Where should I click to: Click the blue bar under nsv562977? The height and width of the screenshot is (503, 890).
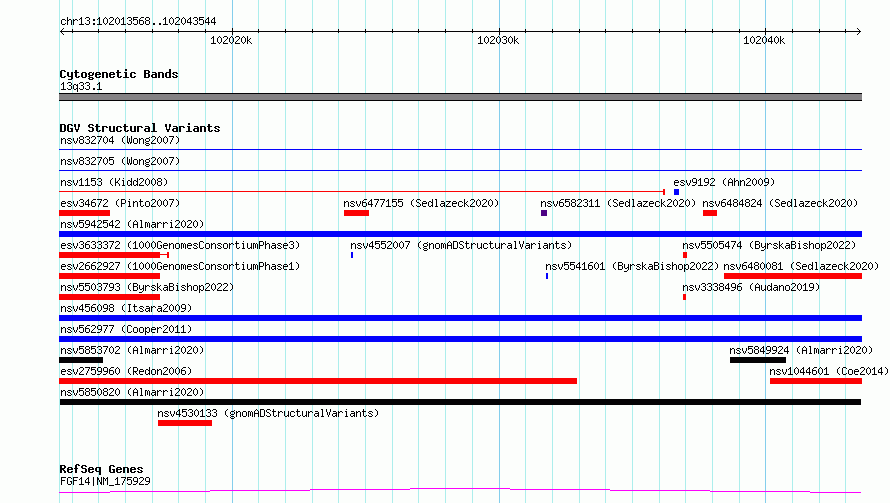coord(460,339)
